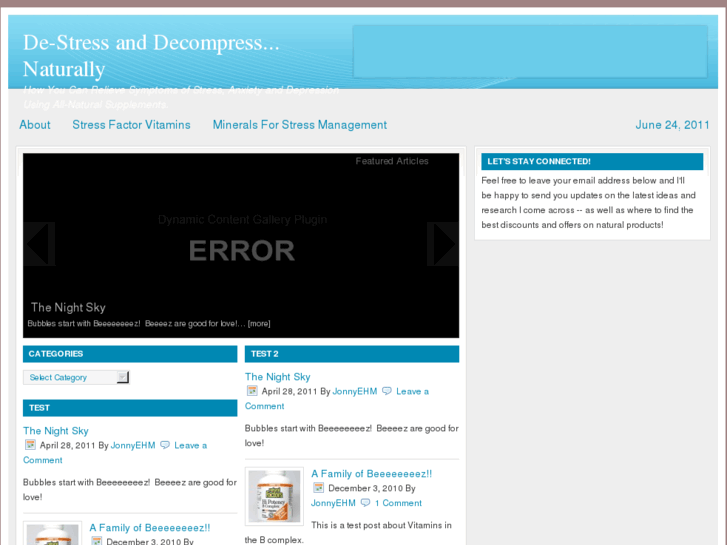This screenshot has width=727, height=545.
Task: Visit JonnyEHM link under Family of Beeeeeeeez
Action: tap(333, 503)
